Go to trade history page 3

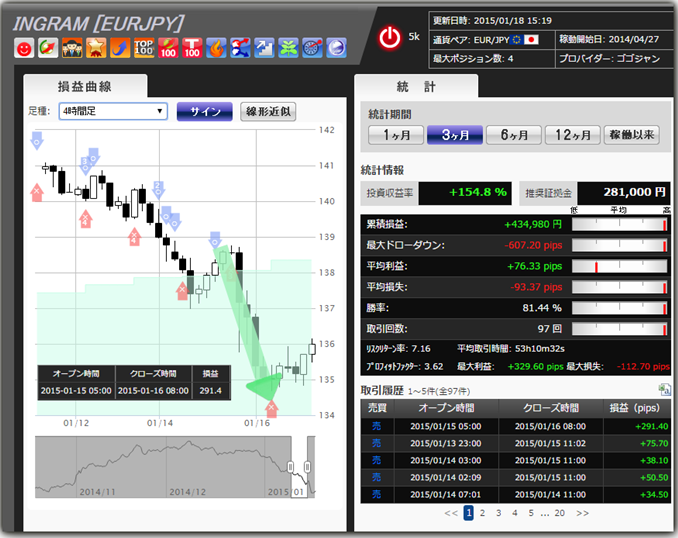499,513
